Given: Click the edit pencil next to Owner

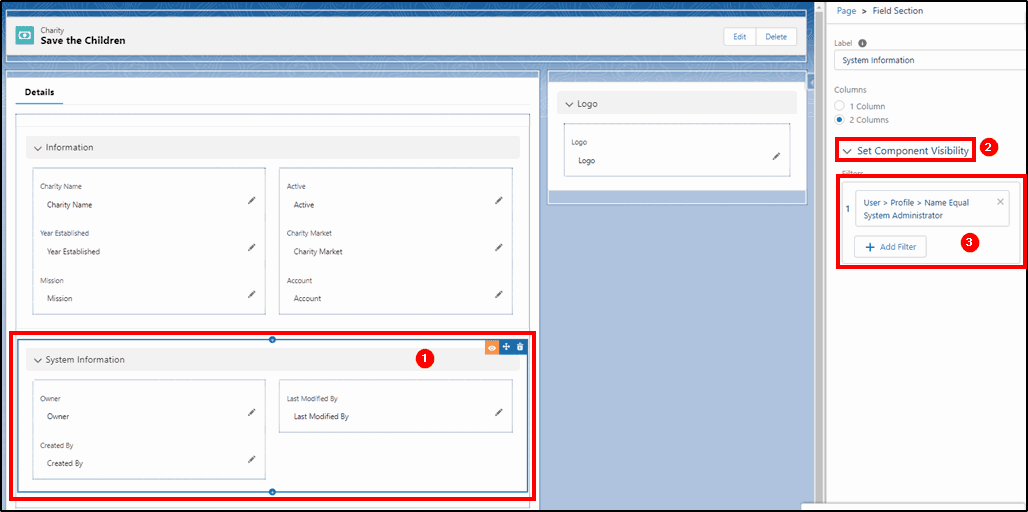Looking at the screenshot, I should click(x=251, y=412).
